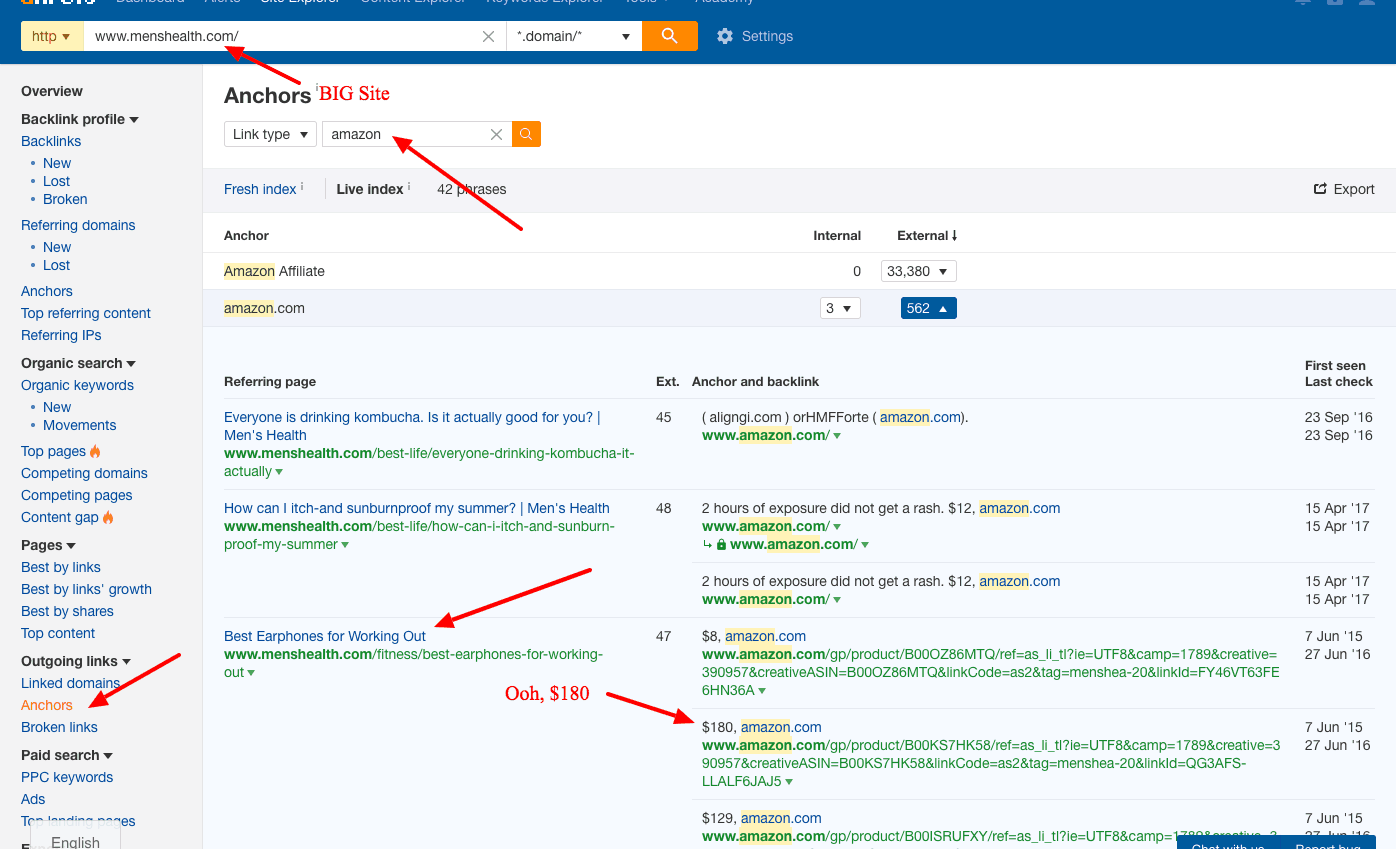The width and height of the screenshot is (1396, 849).
Task: Open Broken links in the sidebar
Action: coord(59,727)
